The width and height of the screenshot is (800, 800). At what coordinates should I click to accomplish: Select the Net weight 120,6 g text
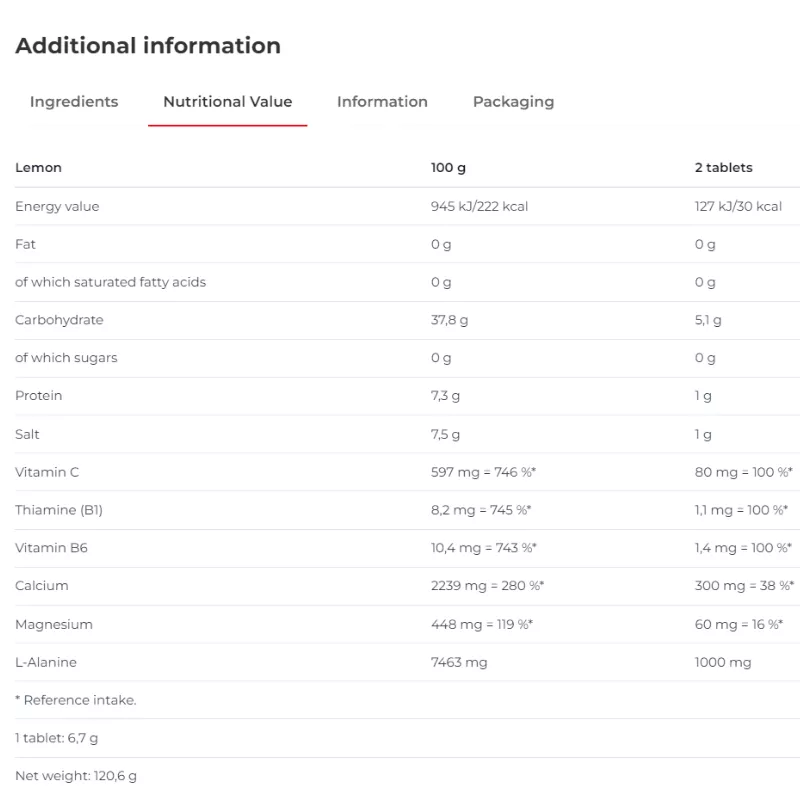(x=76, y=776)
